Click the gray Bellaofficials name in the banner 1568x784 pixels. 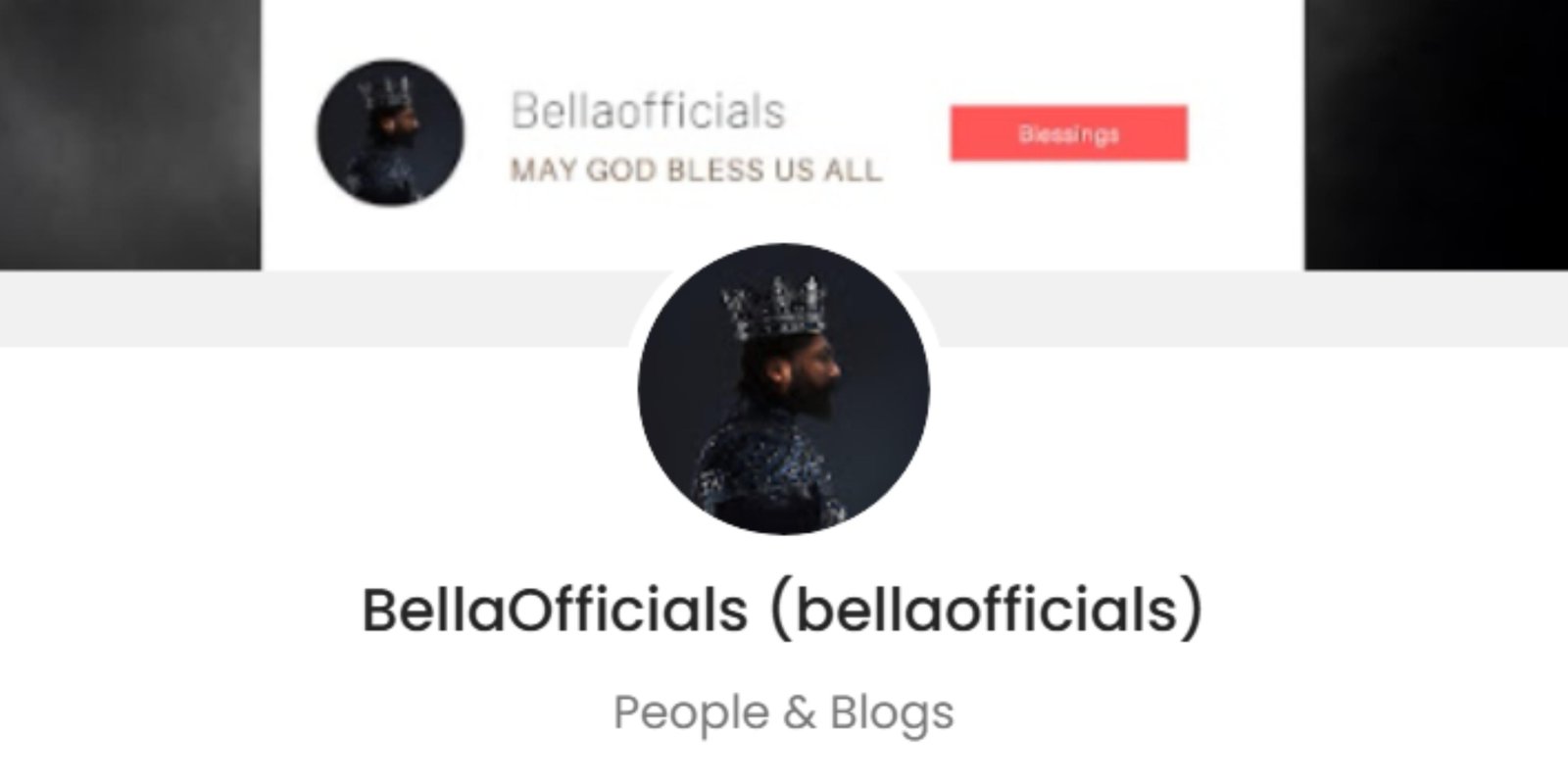648,111
